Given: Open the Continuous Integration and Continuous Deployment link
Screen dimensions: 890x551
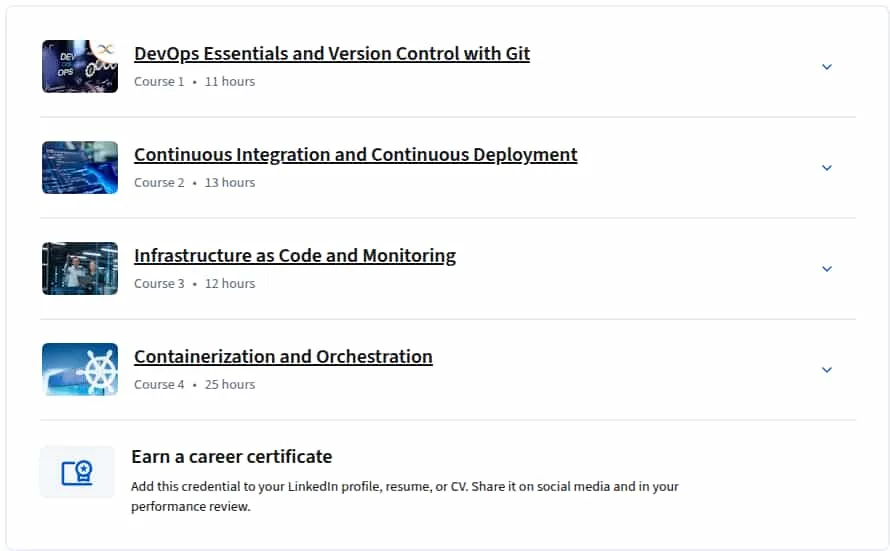Looking at the screenshot, I should (356, 154).
